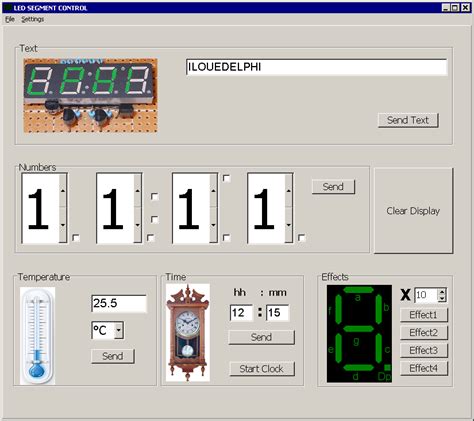Check the box above third digit

[226, 178]
